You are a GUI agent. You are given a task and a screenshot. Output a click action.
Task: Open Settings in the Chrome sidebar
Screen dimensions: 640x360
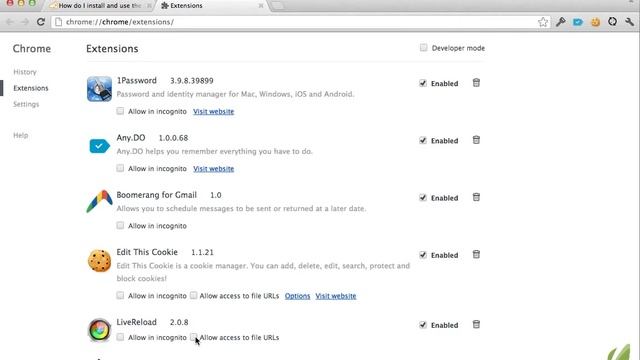click(26, 104)
